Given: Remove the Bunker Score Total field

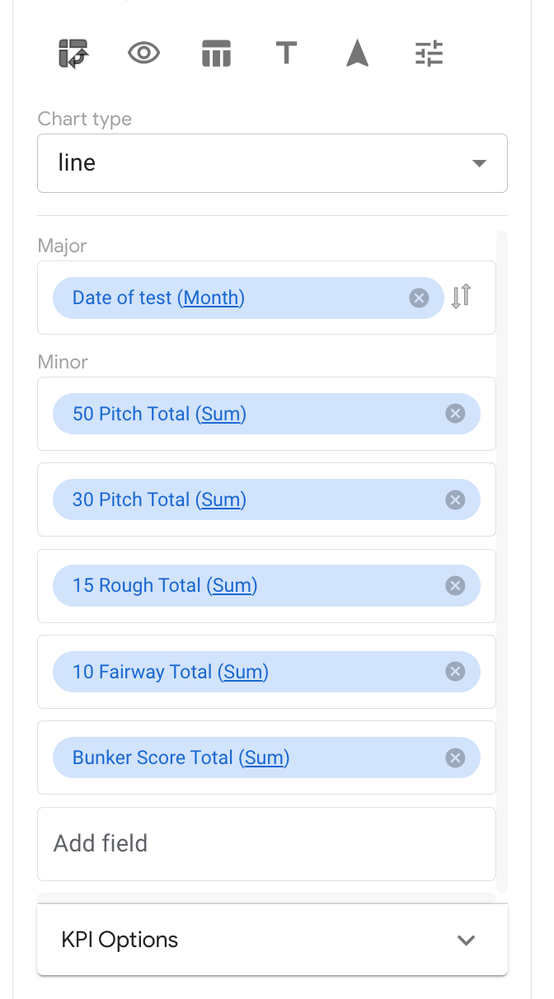Looking at the screenshot, I should coord(455,758).
